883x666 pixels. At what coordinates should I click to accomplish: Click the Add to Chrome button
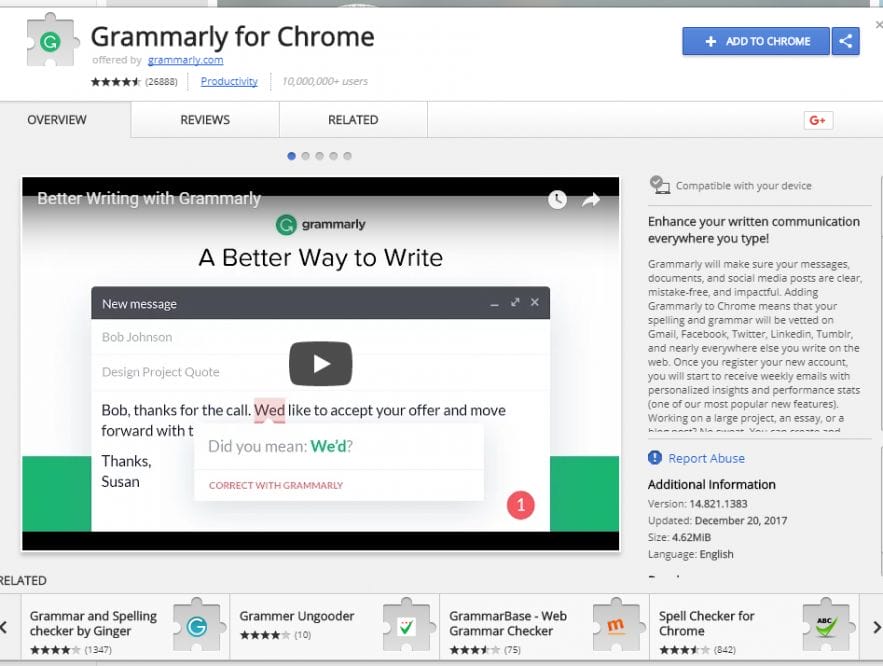[x=755, y=41]
